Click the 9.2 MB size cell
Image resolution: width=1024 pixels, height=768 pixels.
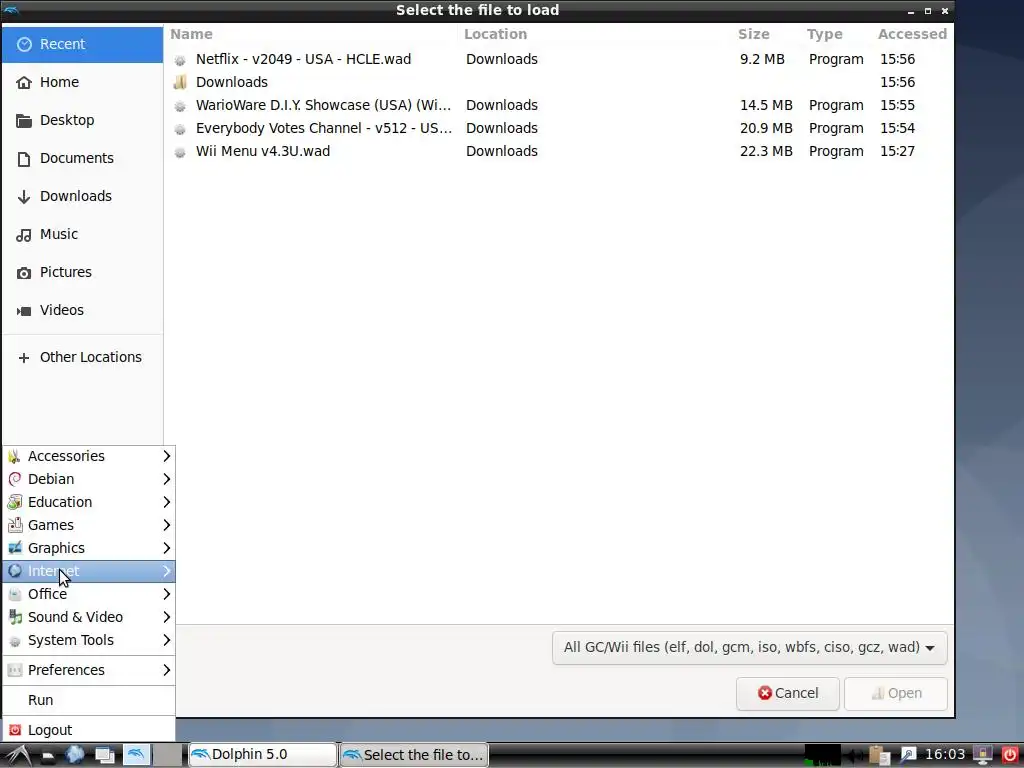pos(762,59)
